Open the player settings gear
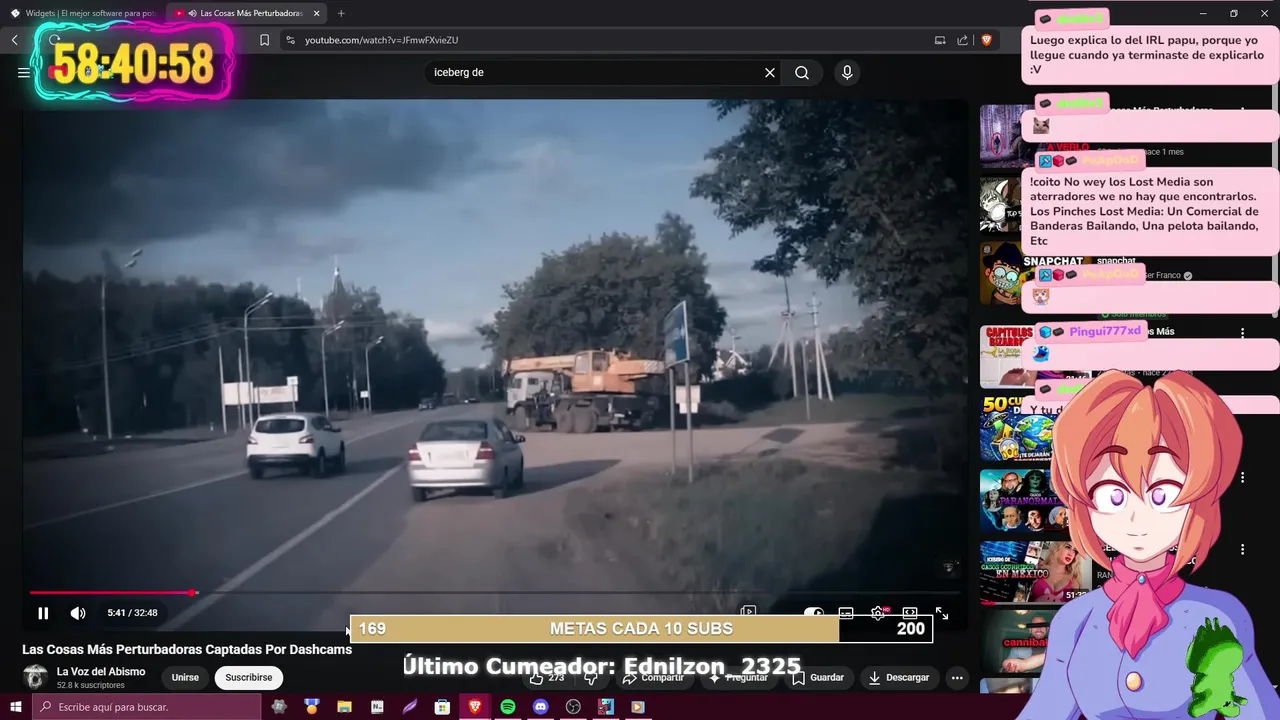The height and width of the screenshot is (720, 1280). pyautogui.click(x=878, y=613)
